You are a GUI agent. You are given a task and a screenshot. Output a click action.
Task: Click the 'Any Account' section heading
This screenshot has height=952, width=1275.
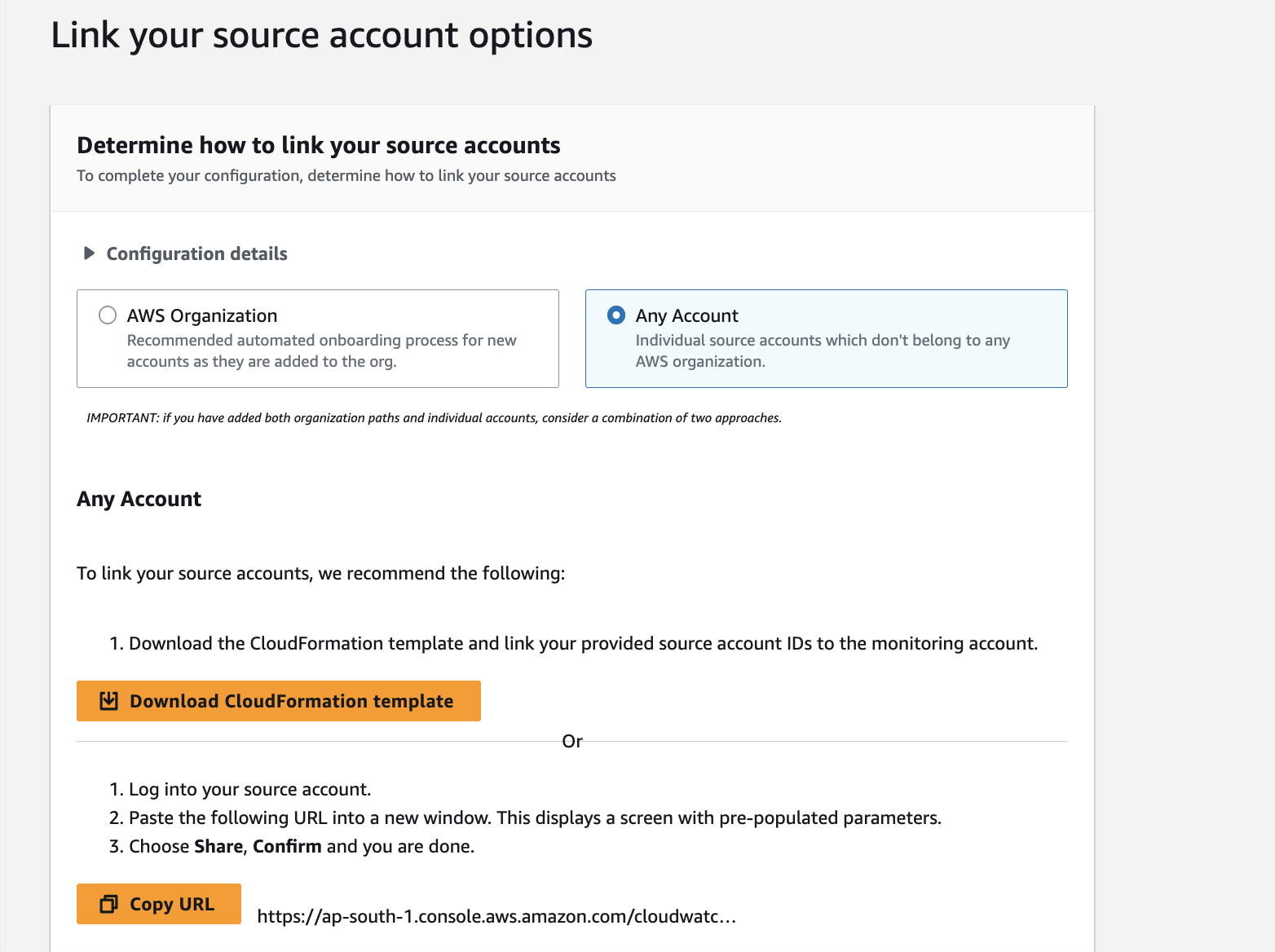pyautogui.click(x=139, y=499)
